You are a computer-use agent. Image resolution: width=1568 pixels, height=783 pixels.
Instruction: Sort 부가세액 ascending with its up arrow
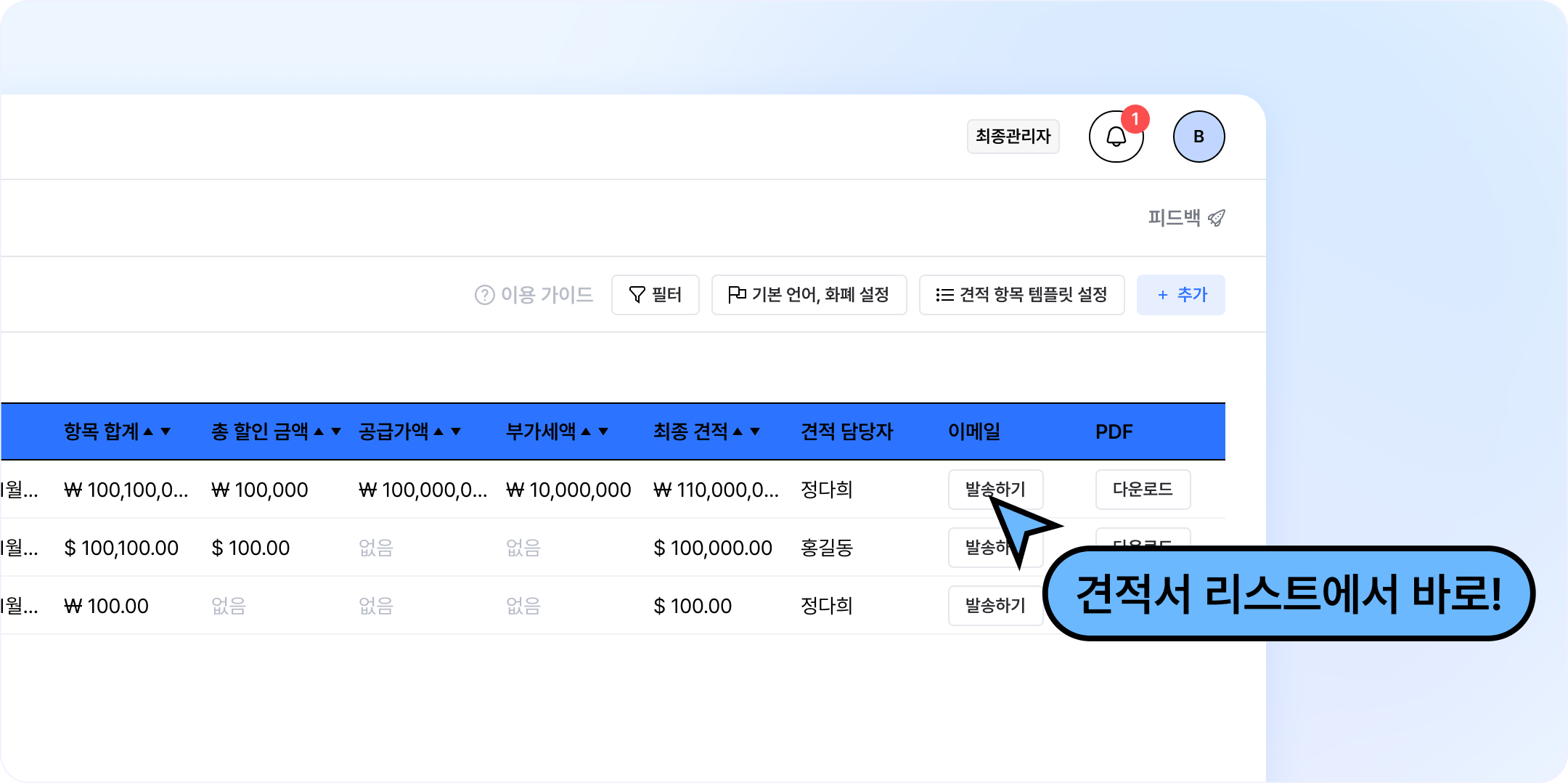tap(586, 431)
